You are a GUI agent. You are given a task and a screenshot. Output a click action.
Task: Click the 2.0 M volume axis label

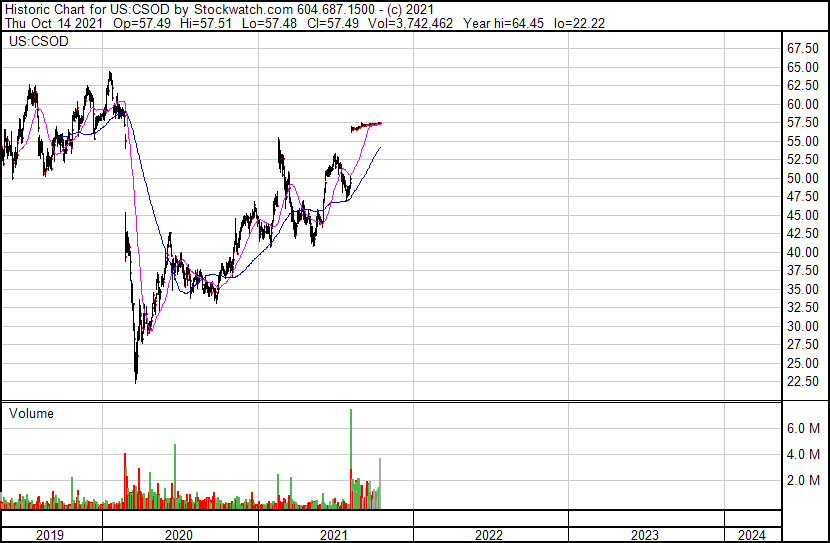pyautogui.click(x=804, y=480)
